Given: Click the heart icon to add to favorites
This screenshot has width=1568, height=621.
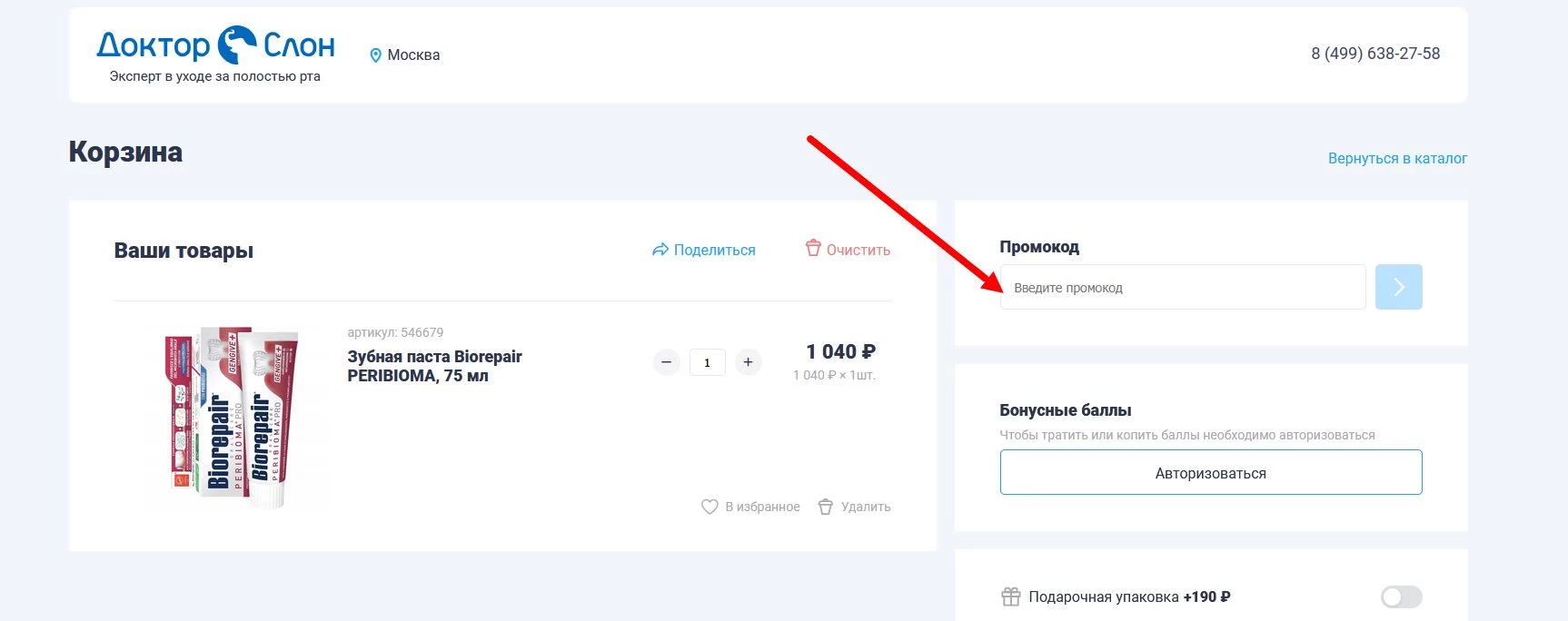Looking at the screenshot, I should 710,507.
